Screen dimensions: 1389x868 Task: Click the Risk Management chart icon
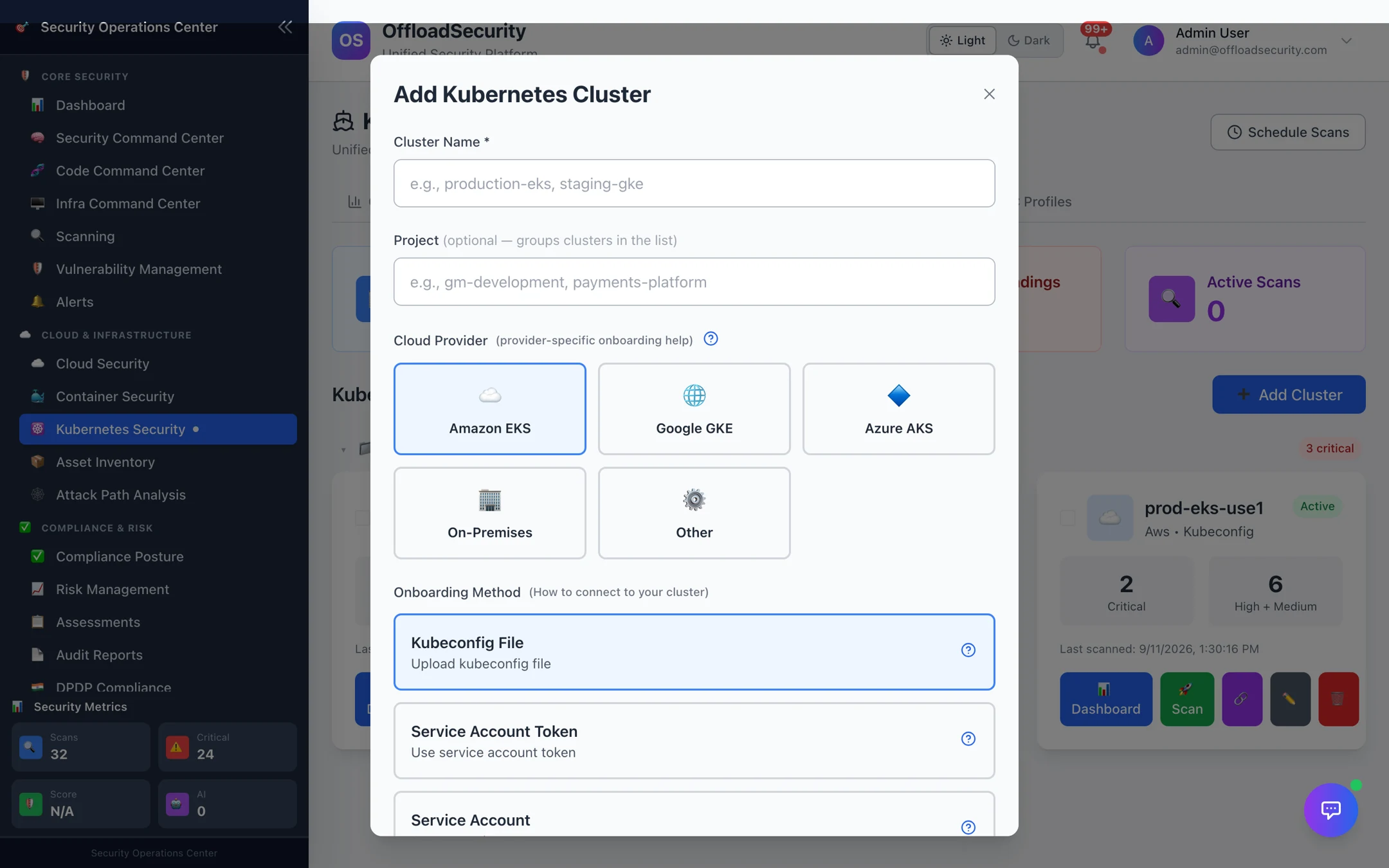coord(38,589)
